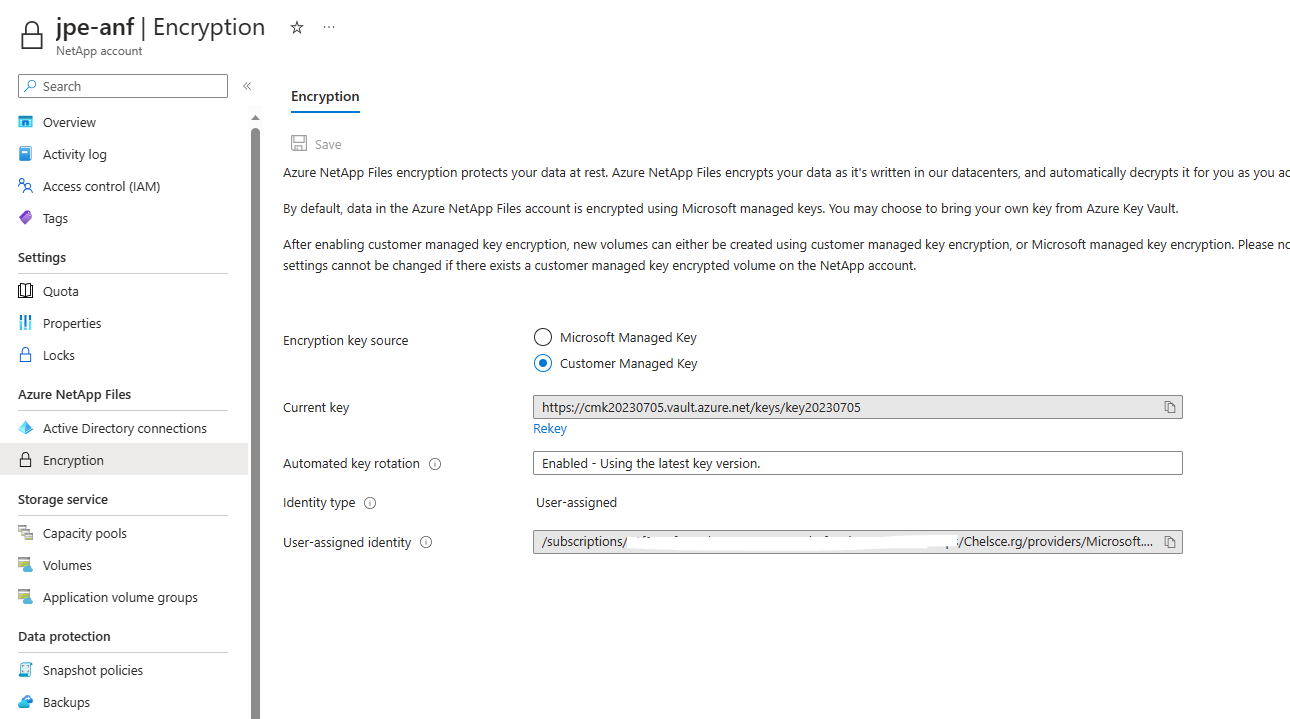Click the Active Directory connections icon

click(26, 428)
